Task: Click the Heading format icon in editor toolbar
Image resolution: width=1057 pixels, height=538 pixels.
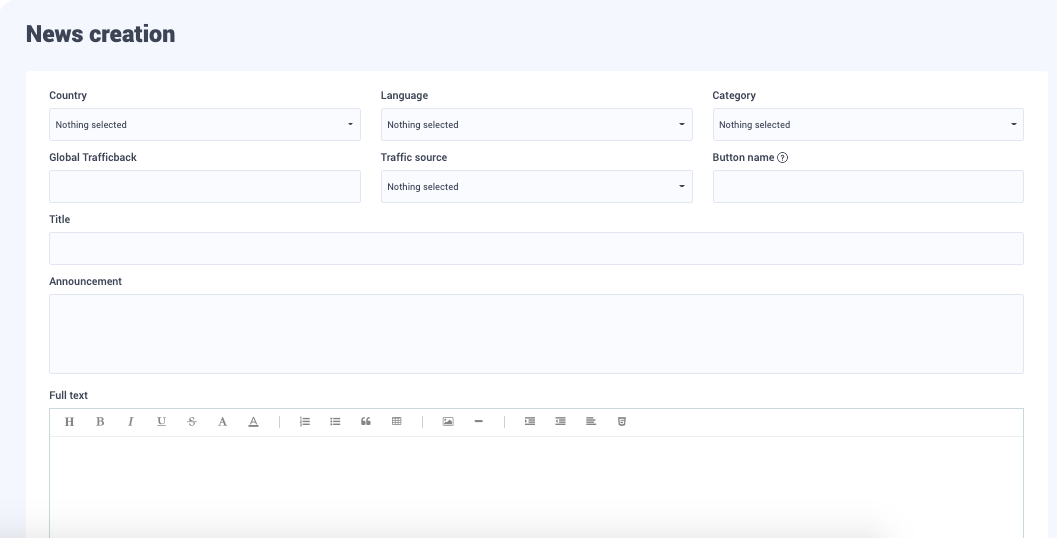Action: [69, 422]
